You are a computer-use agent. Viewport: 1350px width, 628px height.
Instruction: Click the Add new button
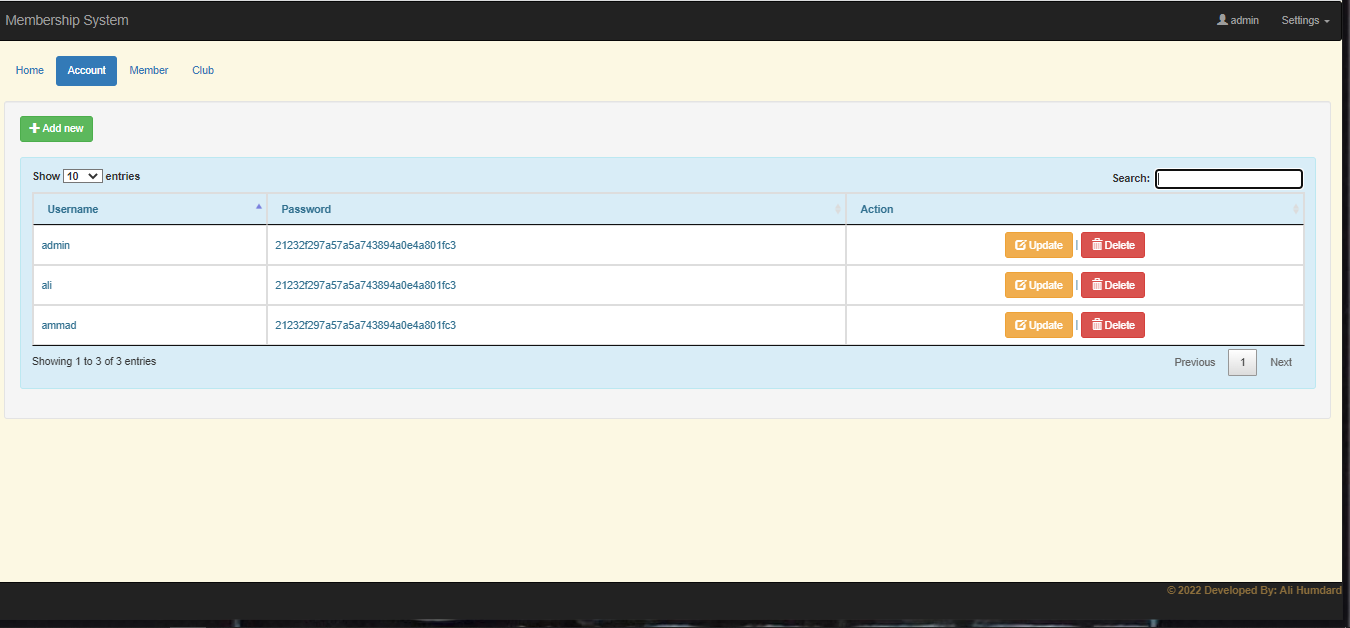56,129
